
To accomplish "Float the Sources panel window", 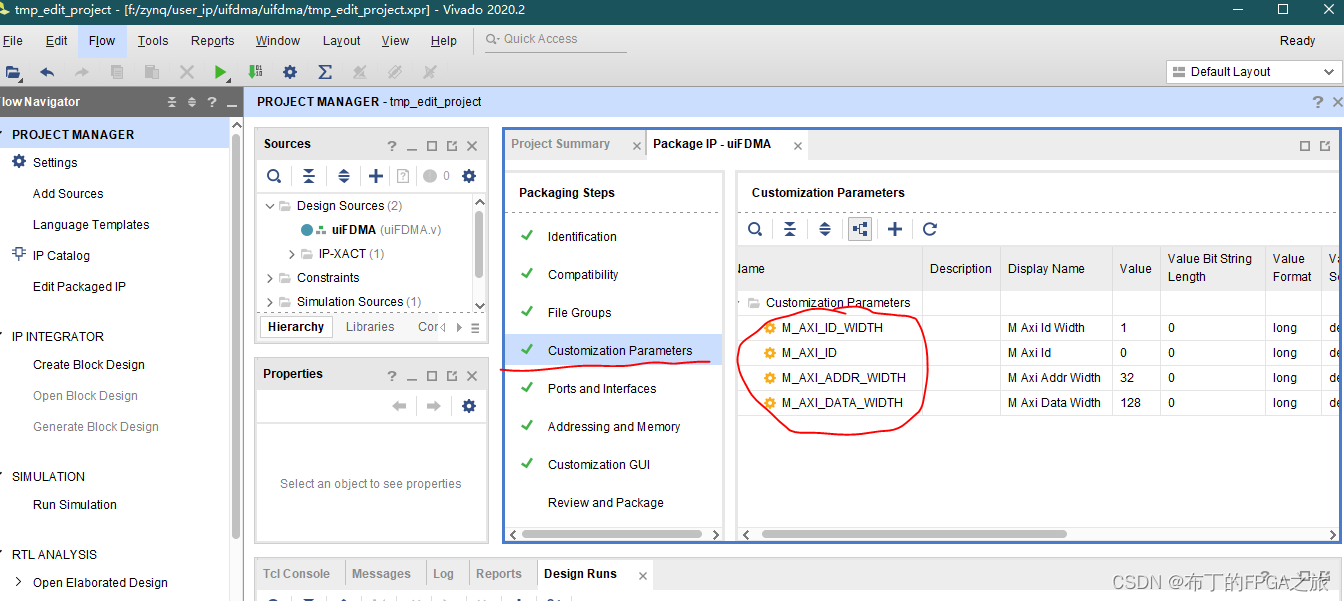I will (452, 145).
